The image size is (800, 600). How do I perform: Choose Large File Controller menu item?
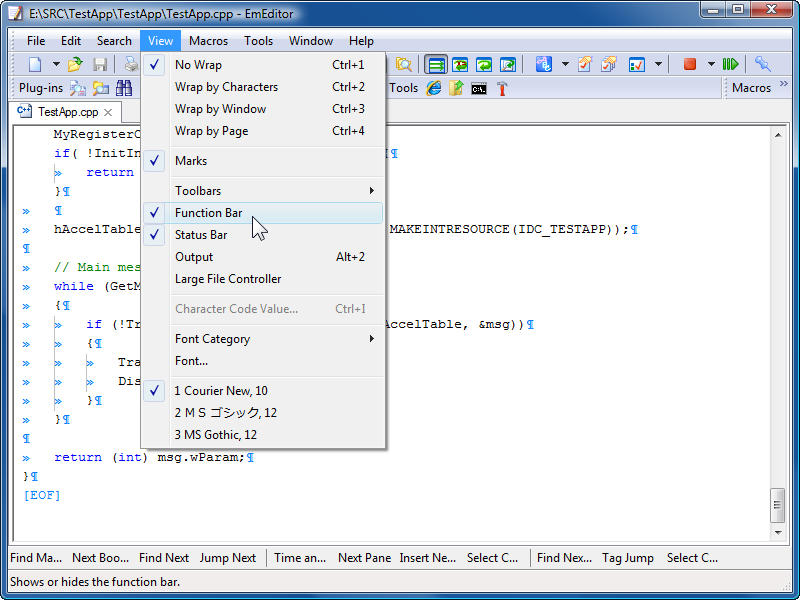tap(263, 279)
